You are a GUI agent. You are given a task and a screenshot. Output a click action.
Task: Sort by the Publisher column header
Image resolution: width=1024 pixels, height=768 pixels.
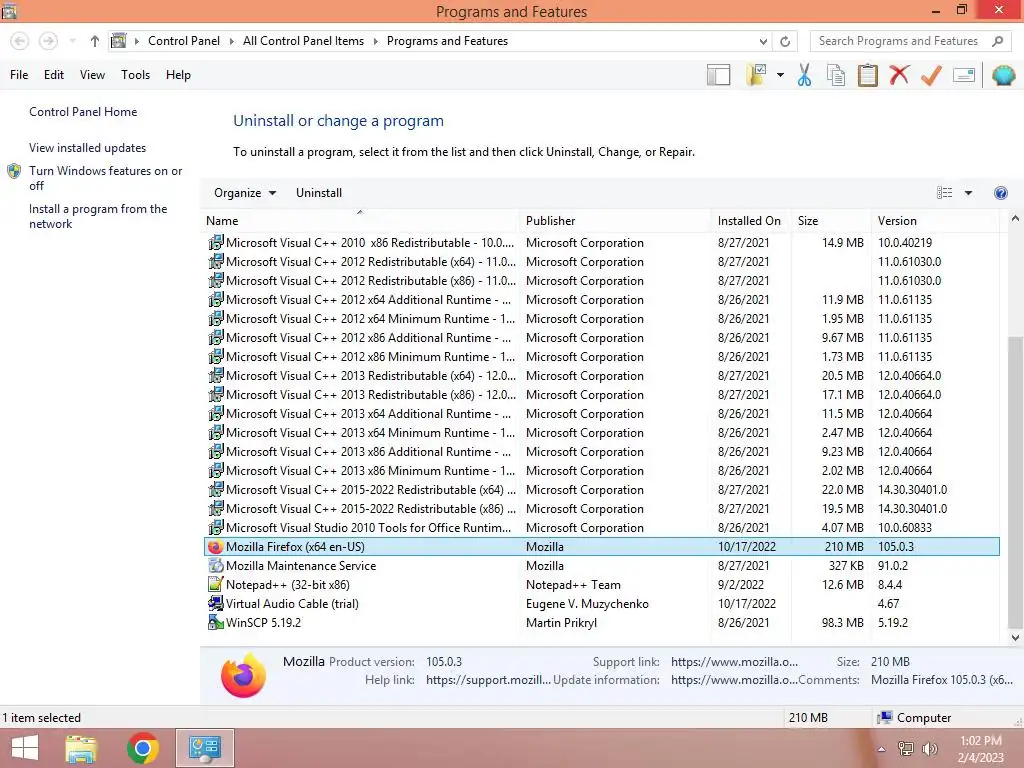[x=615, y=221]
